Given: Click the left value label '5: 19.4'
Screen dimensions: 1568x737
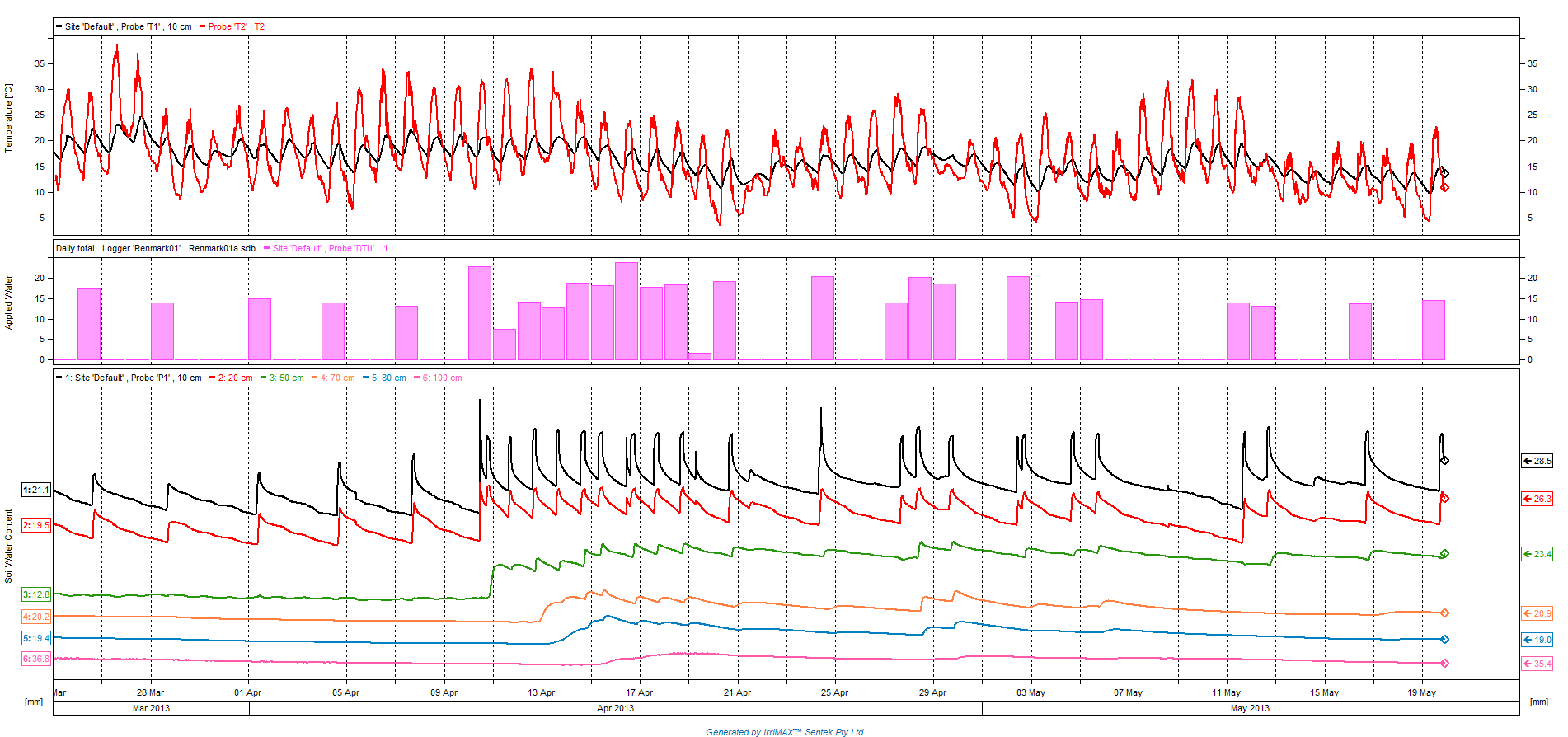Looking at the screenshot, I should tap(36, 638).
